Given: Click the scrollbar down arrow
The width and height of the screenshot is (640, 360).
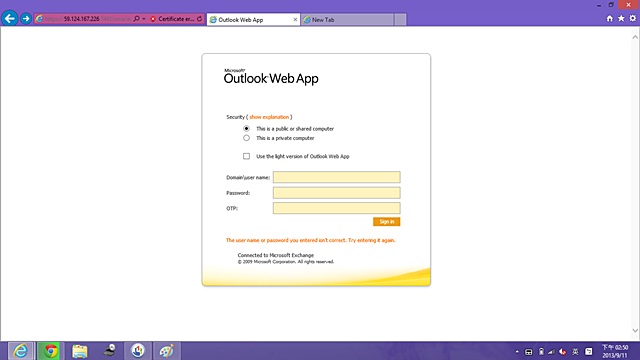Looking at the screenshot, I should 635,331.
